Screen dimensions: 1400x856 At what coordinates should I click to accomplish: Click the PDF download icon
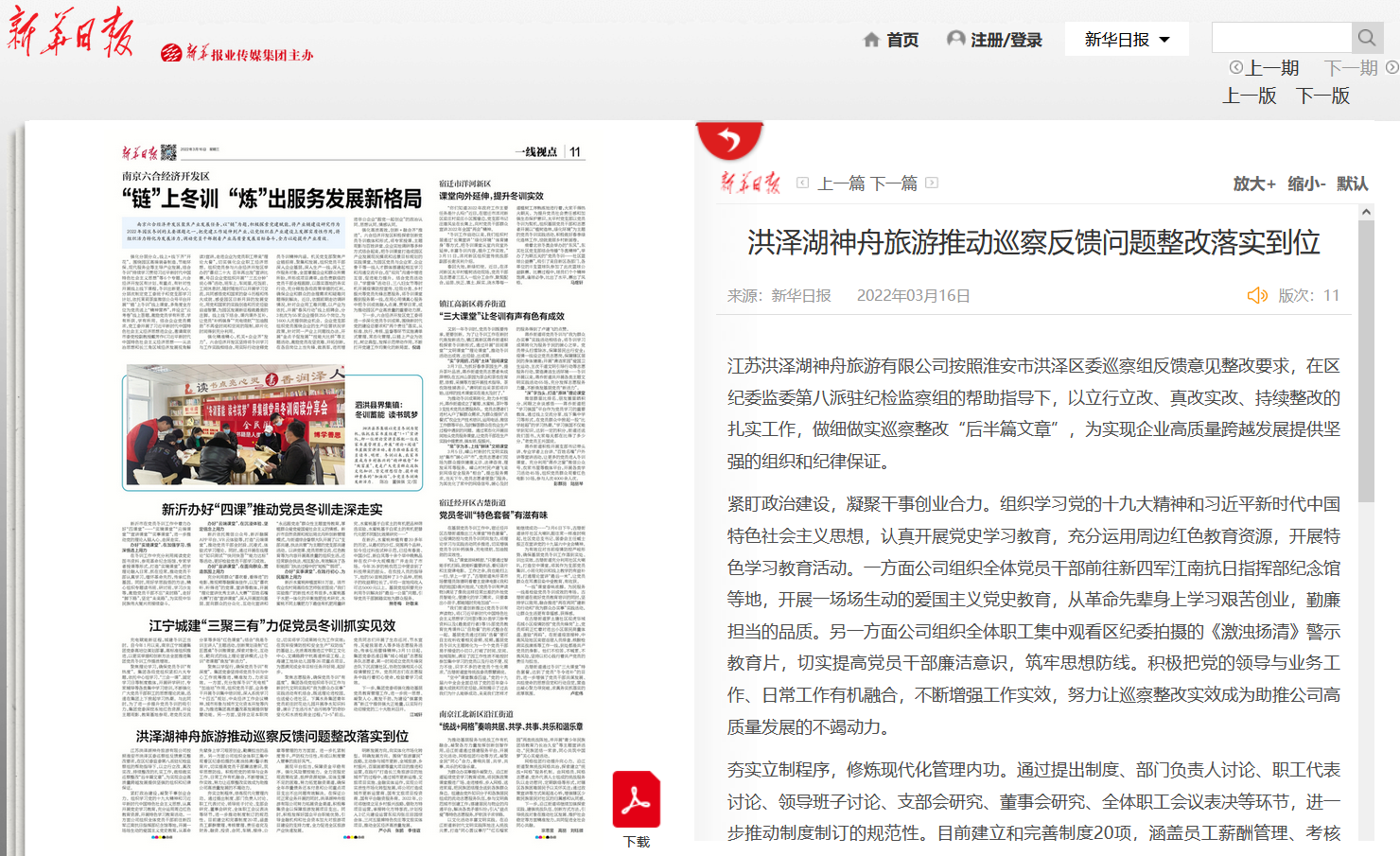637,800
